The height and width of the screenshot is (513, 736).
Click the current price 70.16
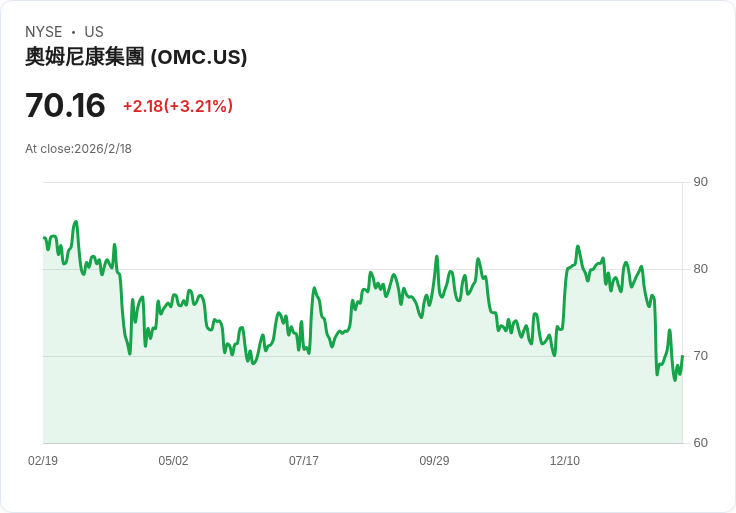coord(65,105)
